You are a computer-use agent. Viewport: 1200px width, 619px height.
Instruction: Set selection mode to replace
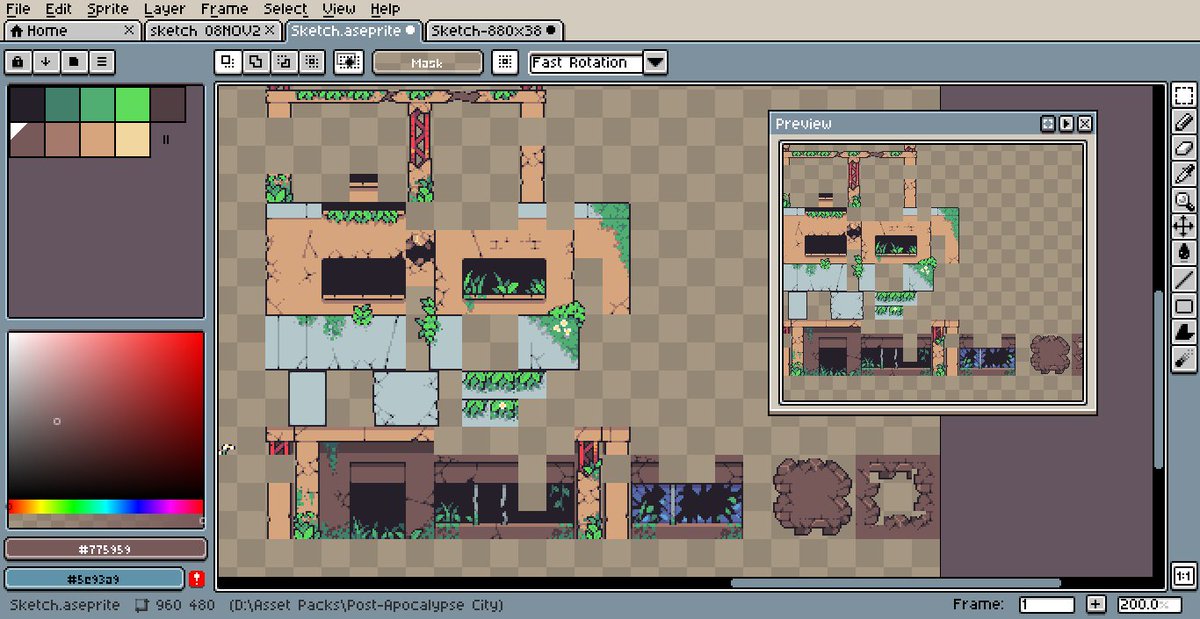tap(228, 62)
